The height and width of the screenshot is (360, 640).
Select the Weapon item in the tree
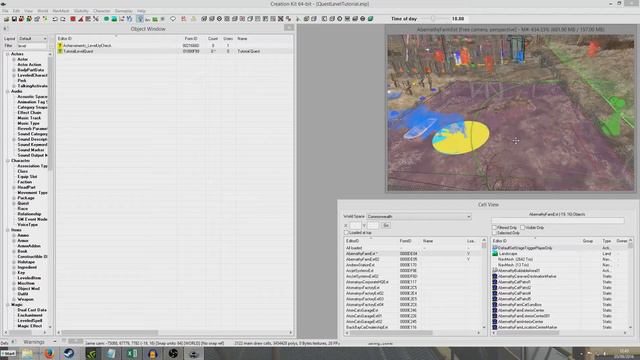pyautogui.click(x=25, y=299)
